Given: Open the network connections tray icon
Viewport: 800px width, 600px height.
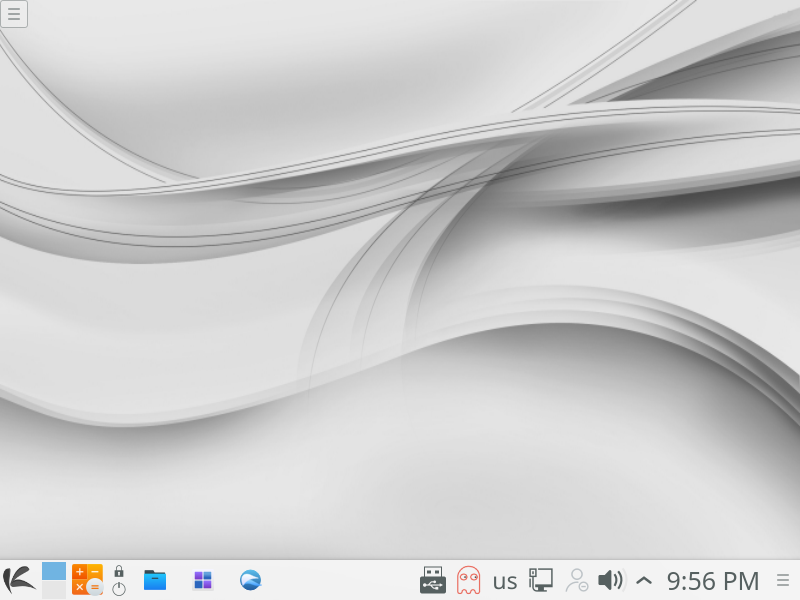Looking at the screenshot, I should (541, 580).
